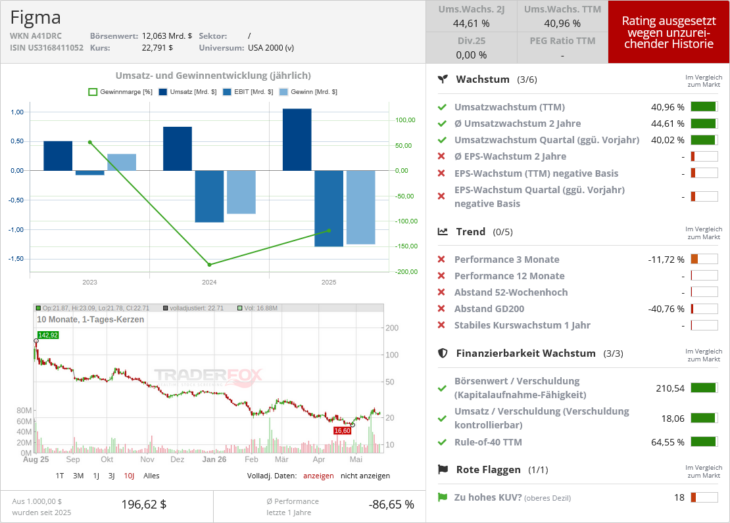Click the ISIN US3168411052 text
The image size is (730, 523).
(47, 48)
